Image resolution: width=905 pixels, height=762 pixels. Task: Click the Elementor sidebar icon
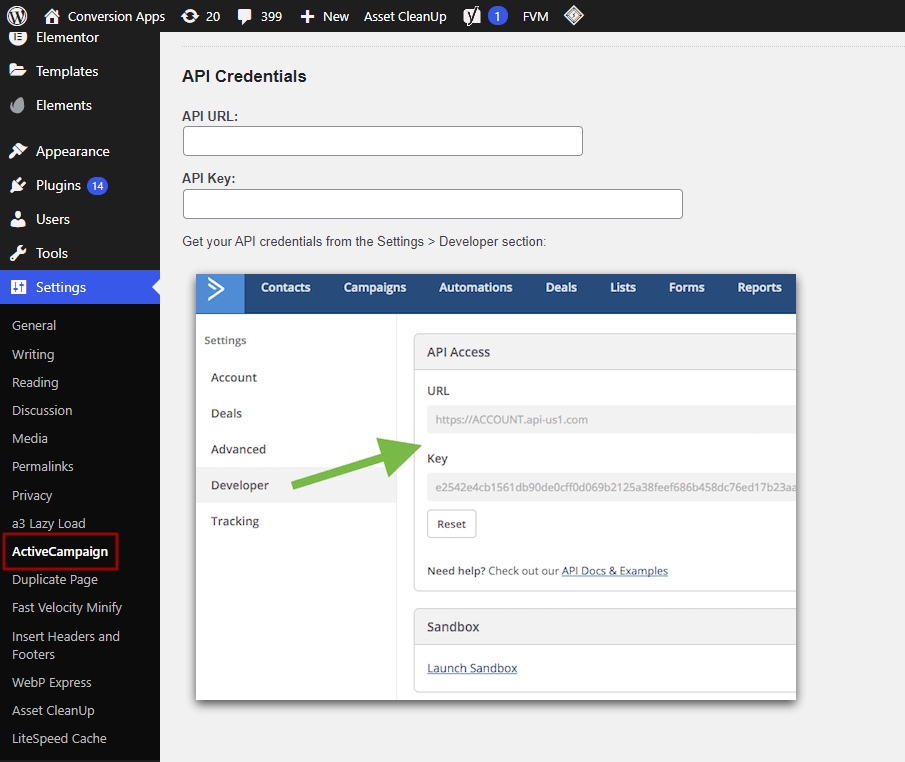[18, 38]
